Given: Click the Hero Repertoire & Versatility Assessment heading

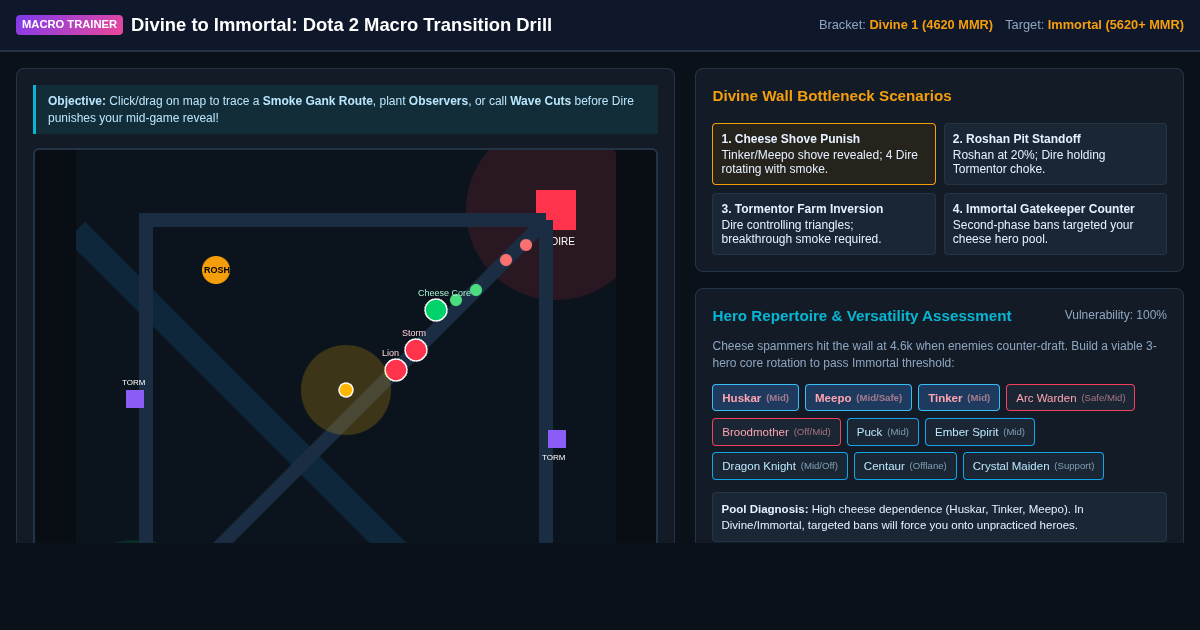Looking at the screenshot, I should pyautogui.click(x=862, y=316).
